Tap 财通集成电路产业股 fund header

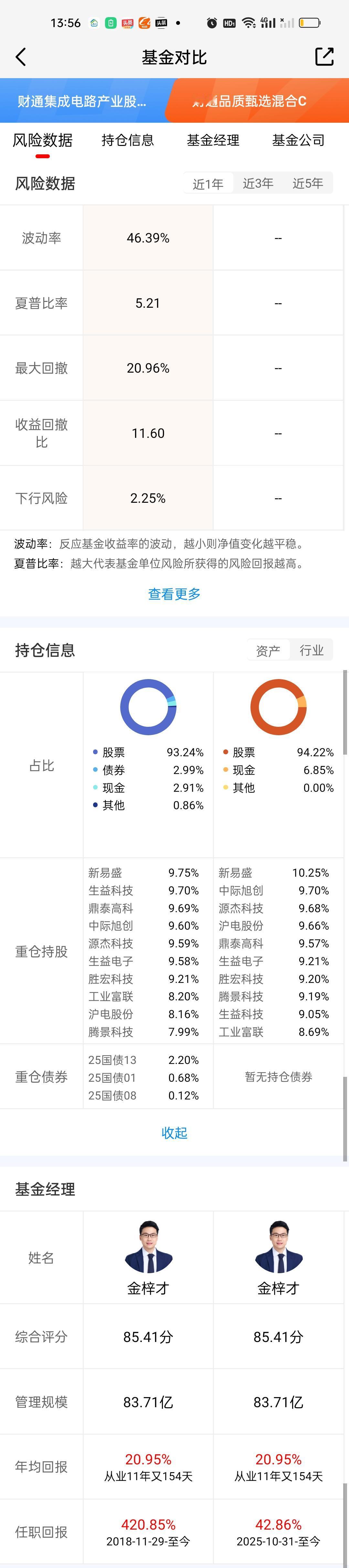[x=82, y=101]
